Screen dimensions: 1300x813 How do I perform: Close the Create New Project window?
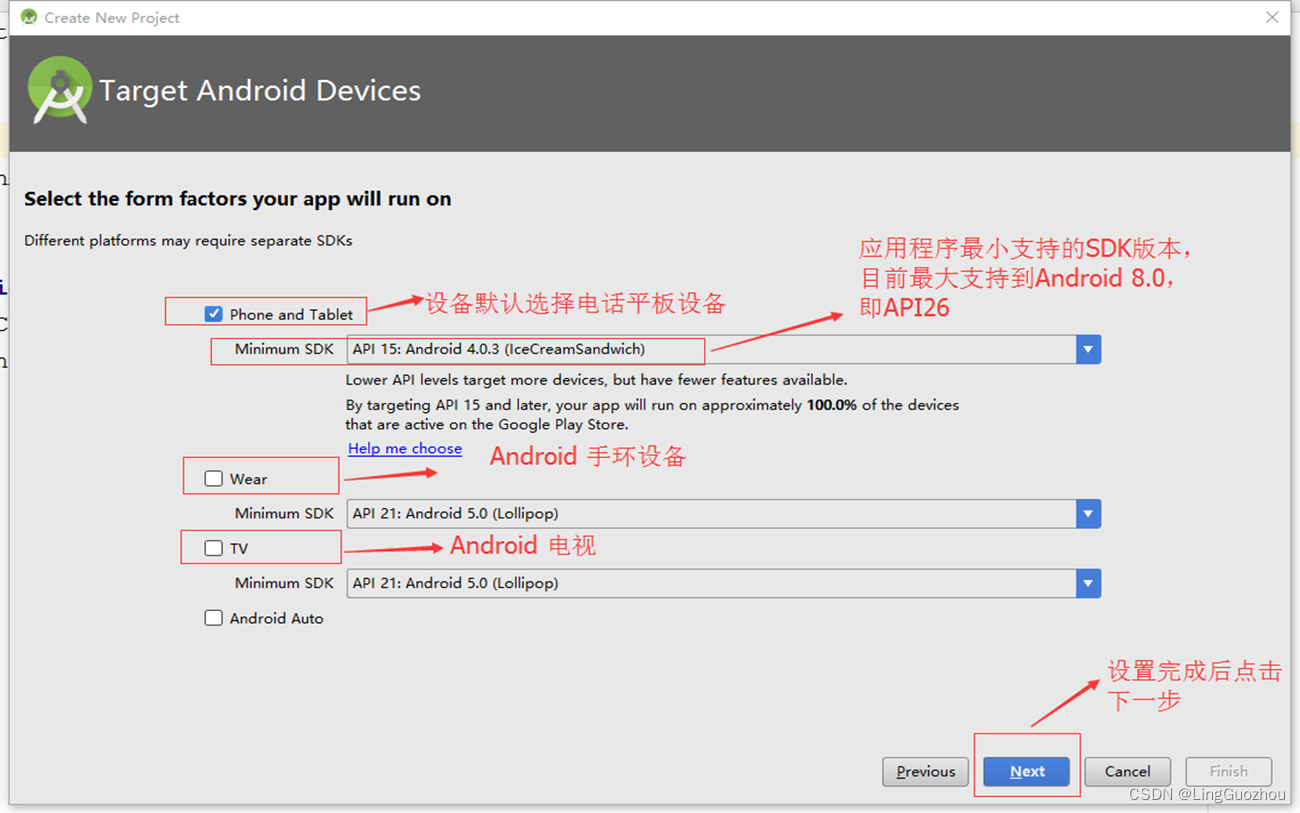[1272, 17]
